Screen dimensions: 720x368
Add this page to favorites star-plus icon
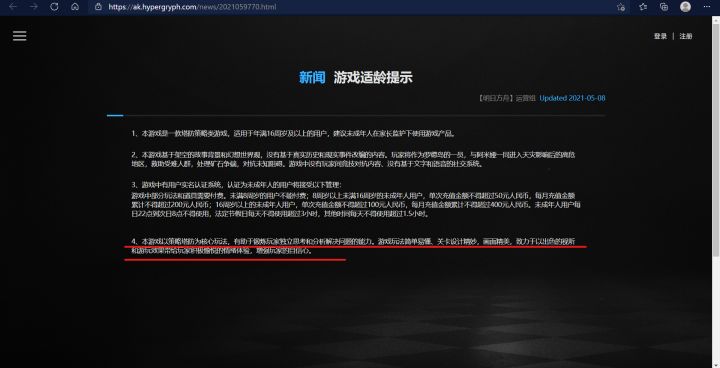pyautogui.click(x=621, y=7)
